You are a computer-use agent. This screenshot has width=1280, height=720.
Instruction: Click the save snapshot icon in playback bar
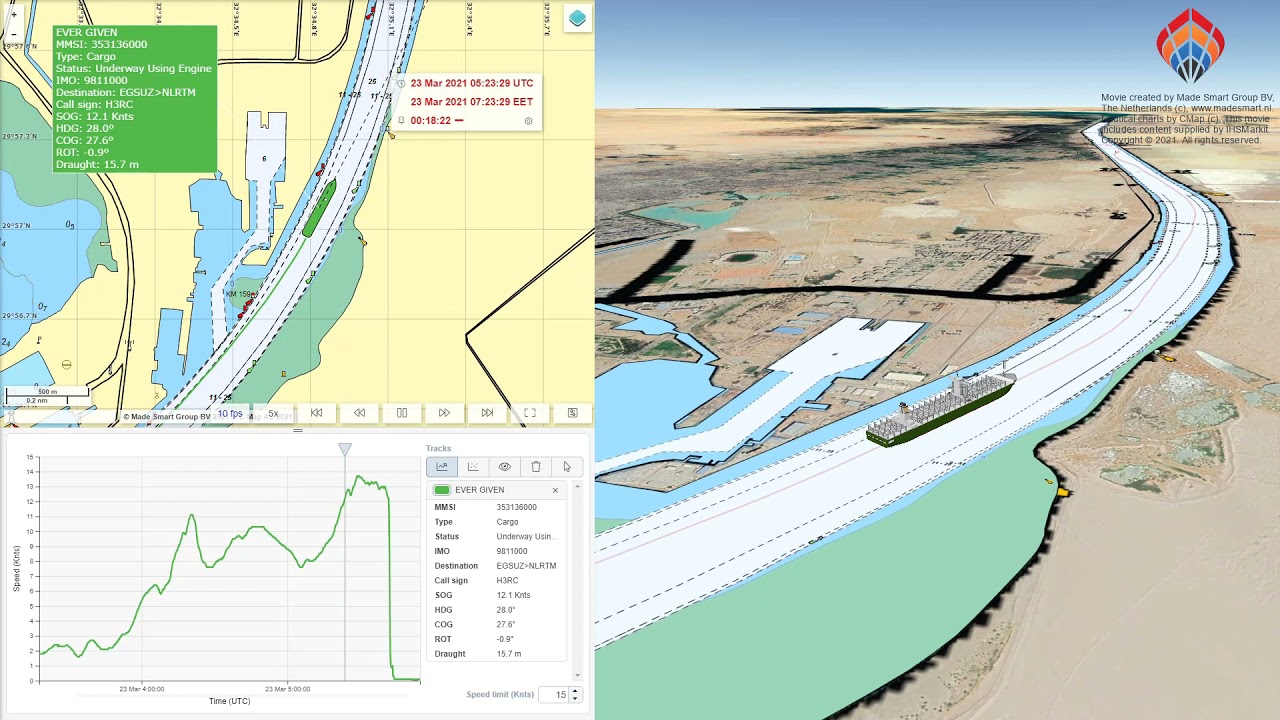(572, 413)
